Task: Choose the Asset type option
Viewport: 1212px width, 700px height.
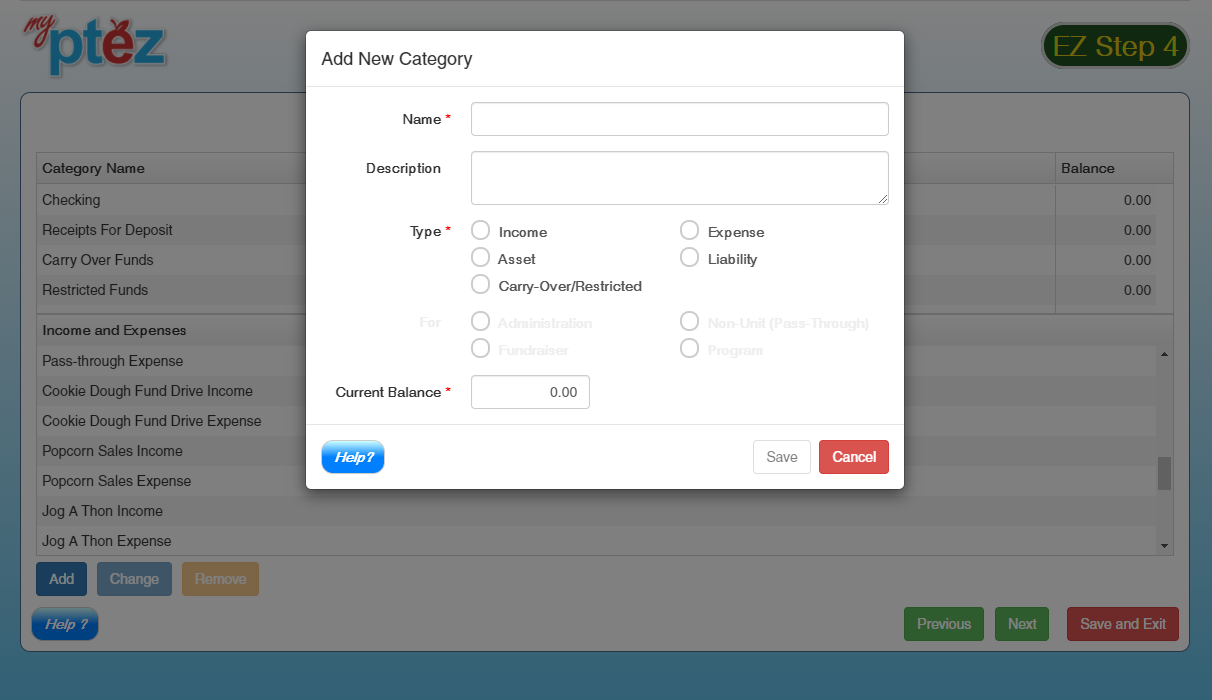Action: pyautogui.click(x=481, y=258)
